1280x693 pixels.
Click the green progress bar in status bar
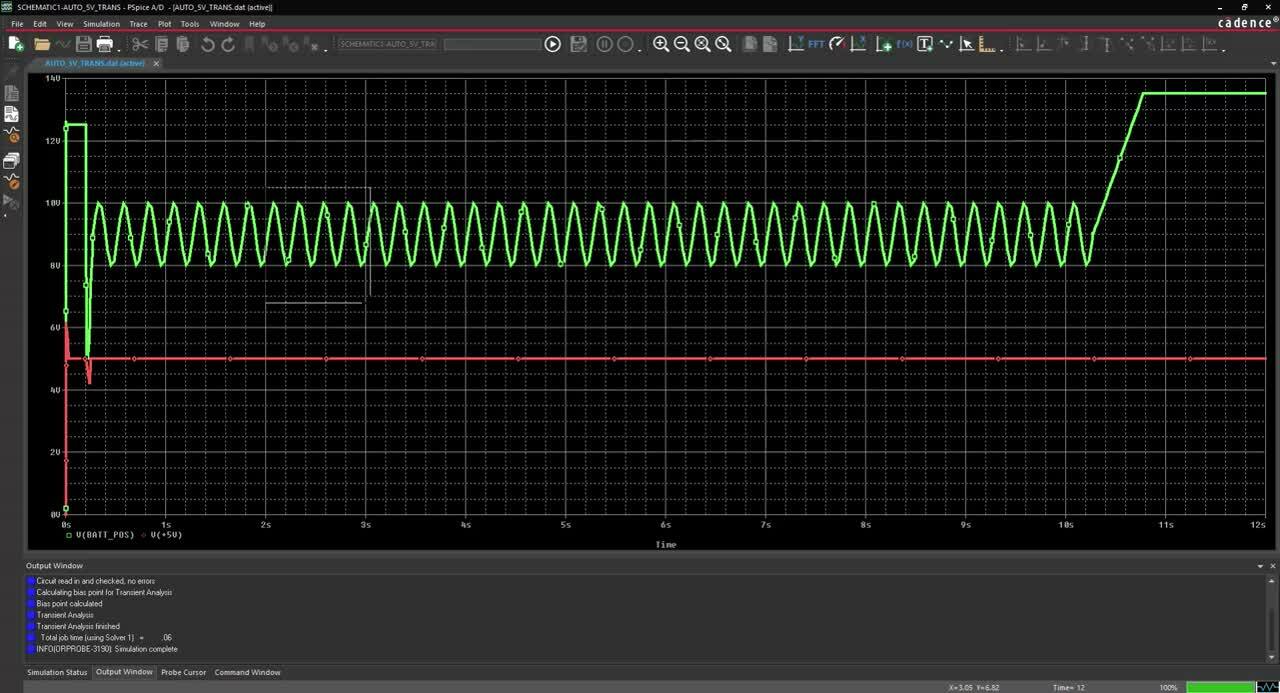point(1222,687)
